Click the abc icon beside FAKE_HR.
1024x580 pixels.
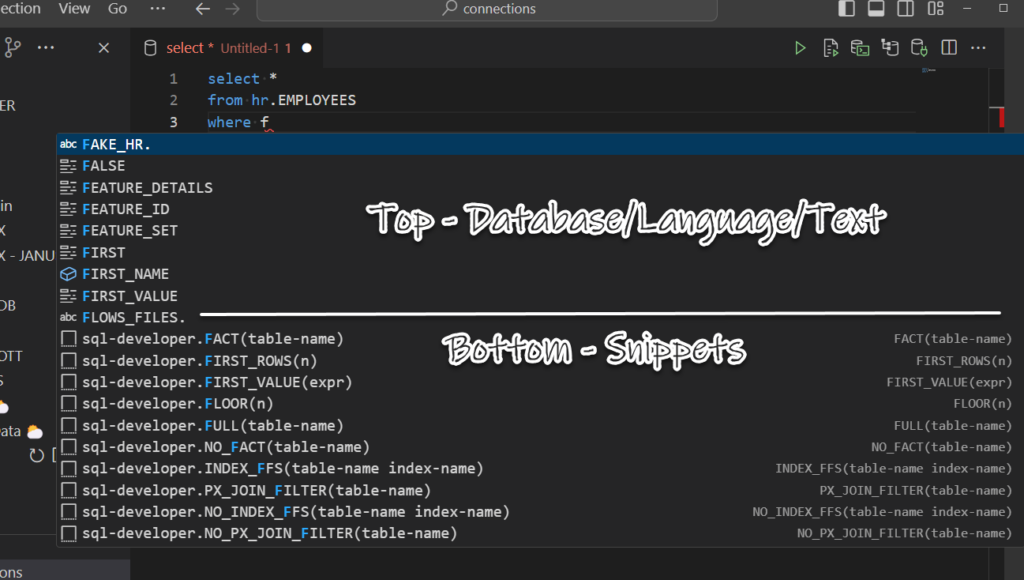coord(69,144)
